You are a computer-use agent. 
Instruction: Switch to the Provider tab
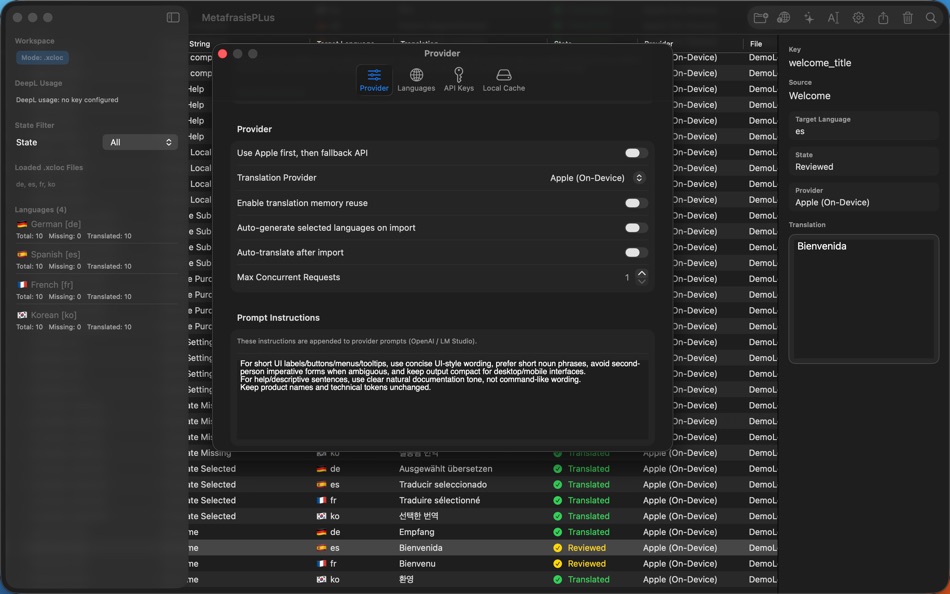click(374, 79)
